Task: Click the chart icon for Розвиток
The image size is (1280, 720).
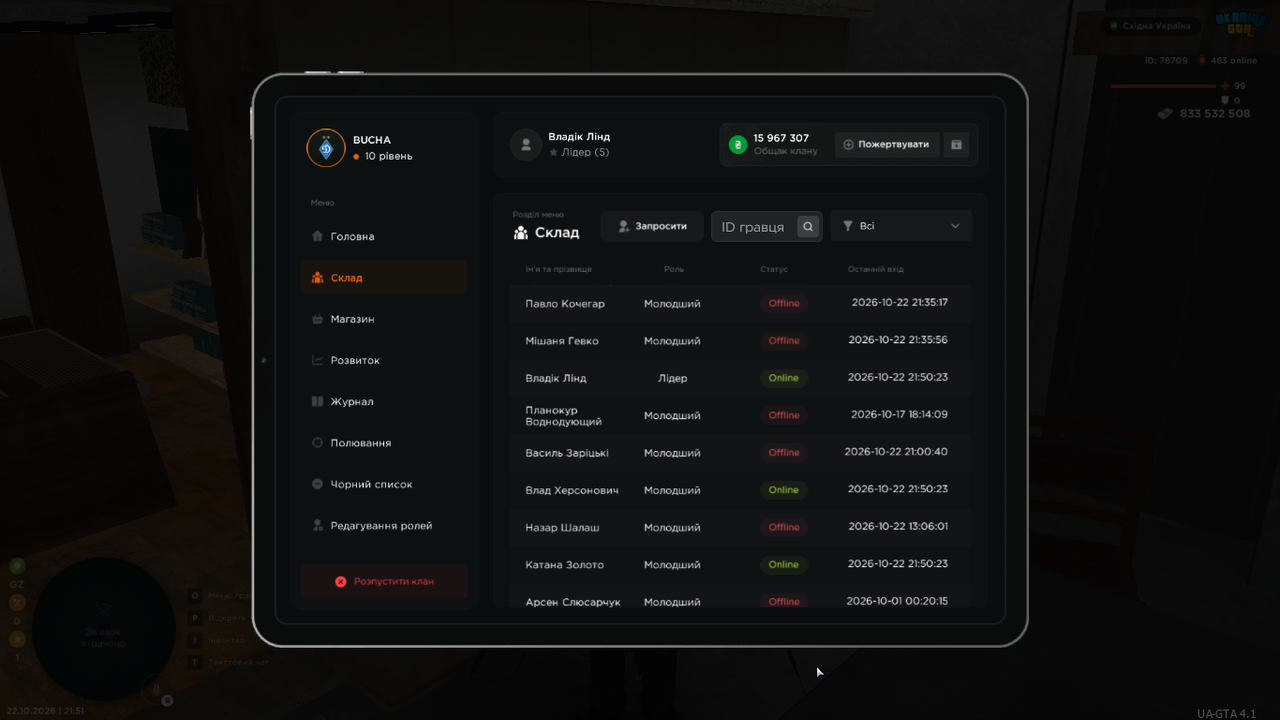Action: pos(317,360)
